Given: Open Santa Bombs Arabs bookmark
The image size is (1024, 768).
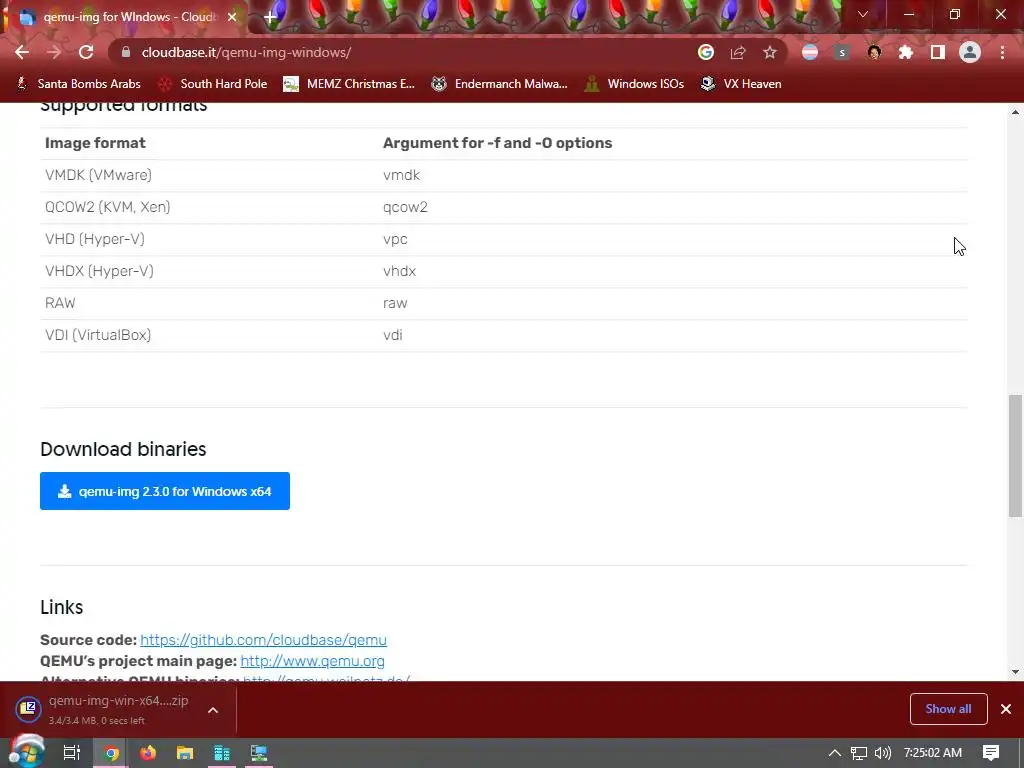Looking at the screenshot, I should click(x=79, y=84).
